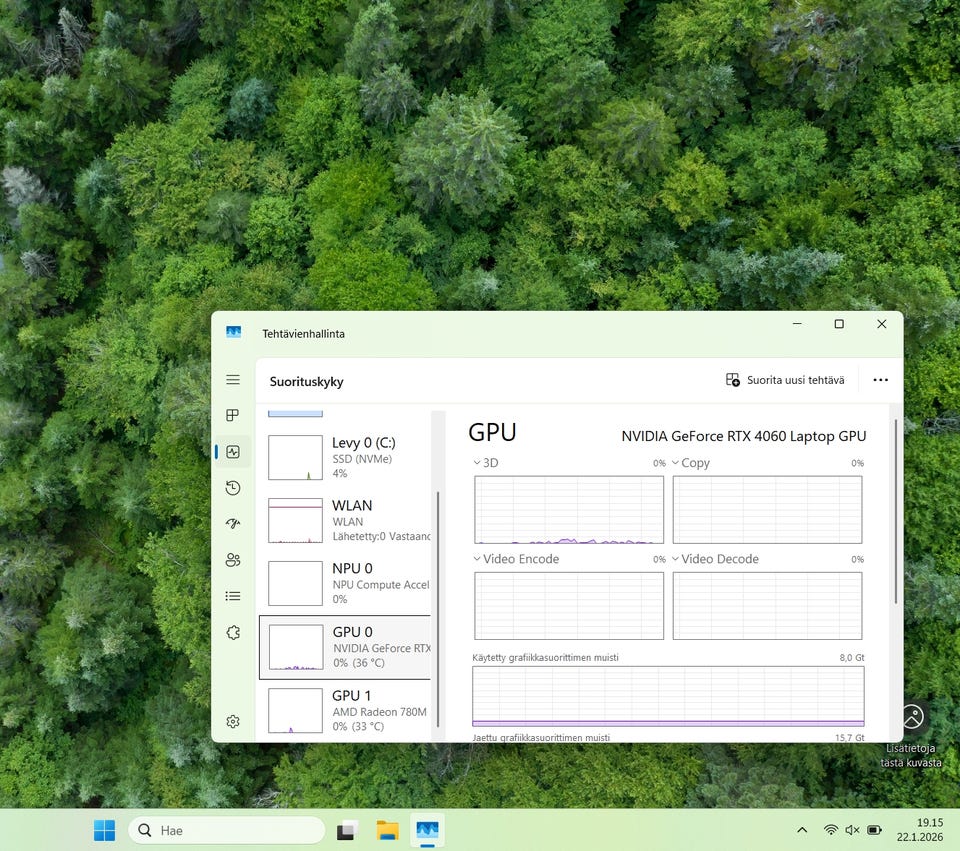Select GPU 1 AMD Radeon 780M
The width and height of the screenshot is (960, 851).
[345, 710]
